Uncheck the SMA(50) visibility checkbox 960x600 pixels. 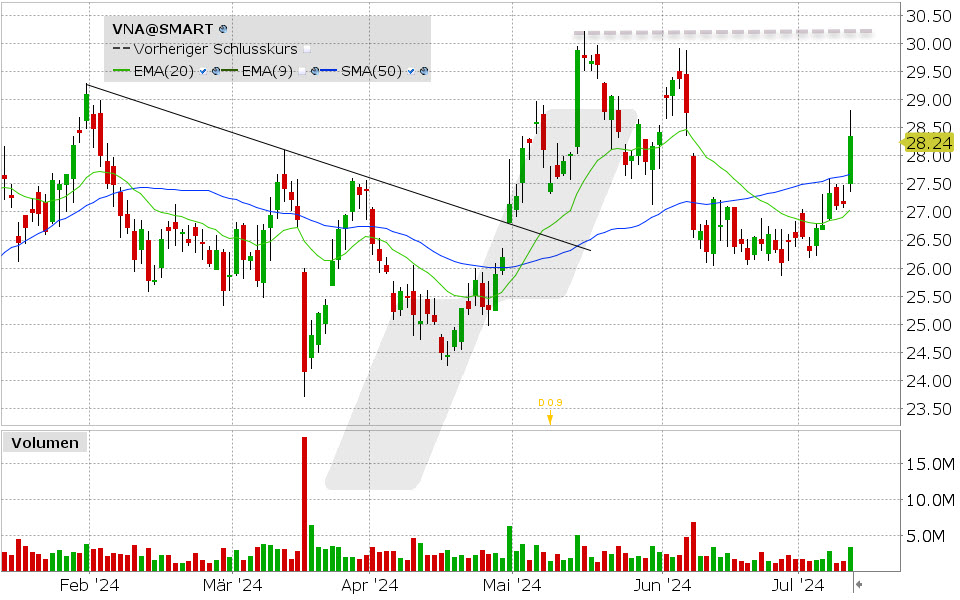[411, 71]
